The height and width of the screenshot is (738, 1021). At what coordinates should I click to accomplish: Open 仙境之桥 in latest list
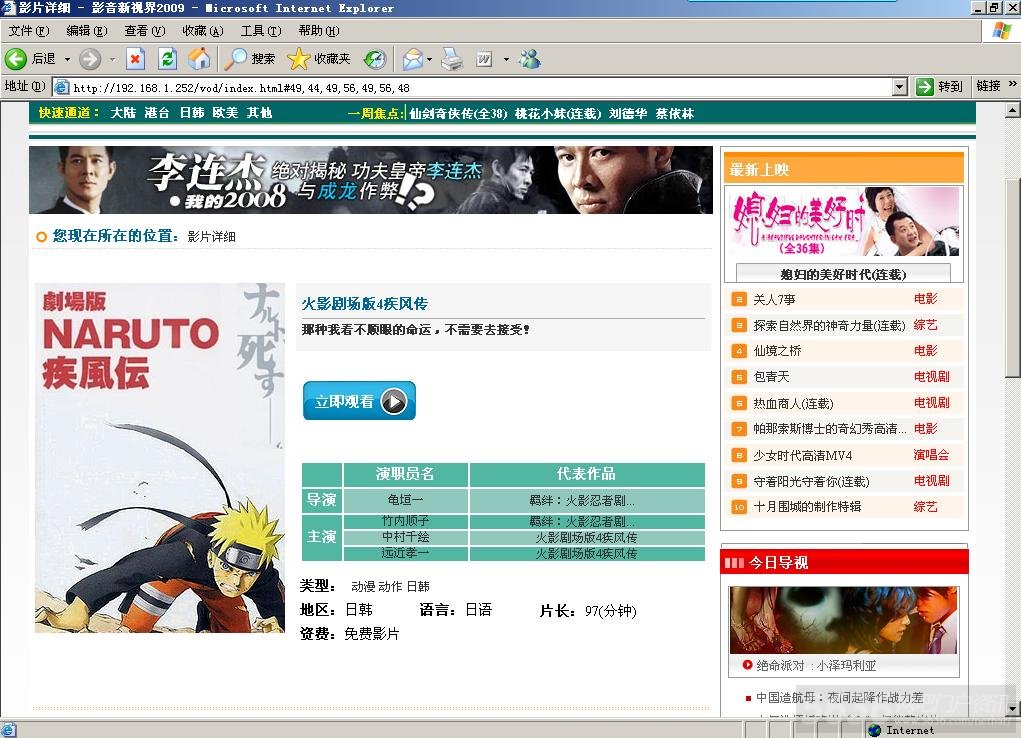(777, 351)
